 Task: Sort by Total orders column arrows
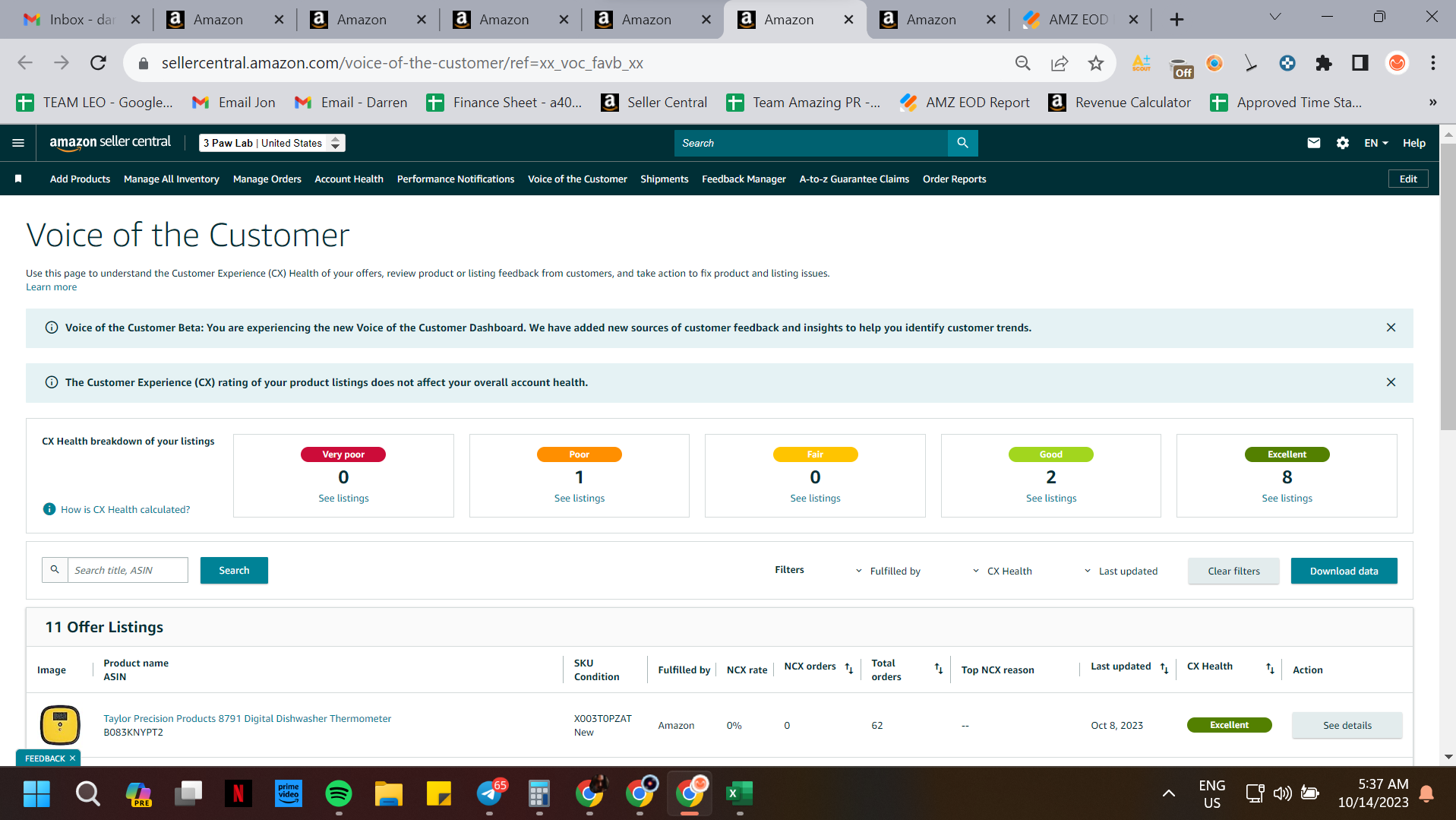pos(938,669)
